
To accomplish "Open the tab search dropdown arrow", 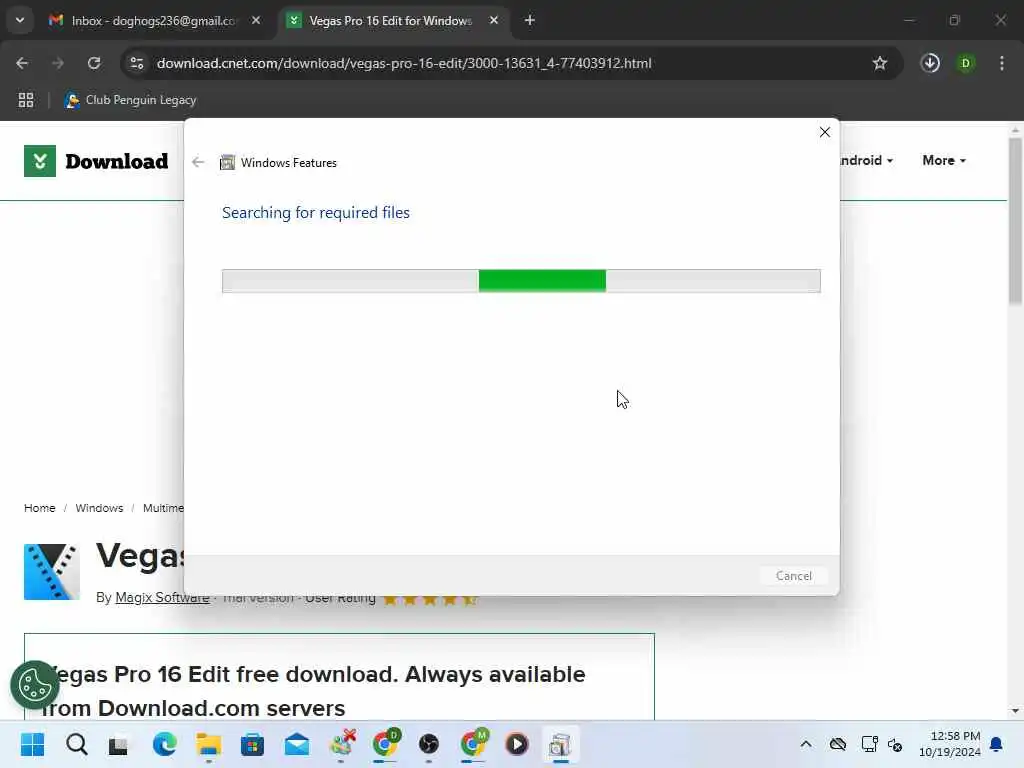I will 20,20.
